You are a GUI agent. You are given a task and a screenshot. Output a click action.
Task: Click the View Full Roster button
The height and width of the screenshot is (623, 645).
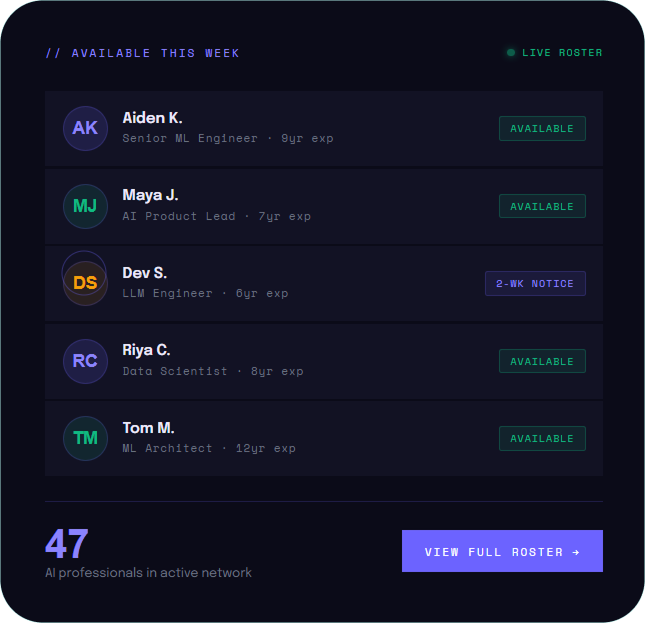coord(502,551)
